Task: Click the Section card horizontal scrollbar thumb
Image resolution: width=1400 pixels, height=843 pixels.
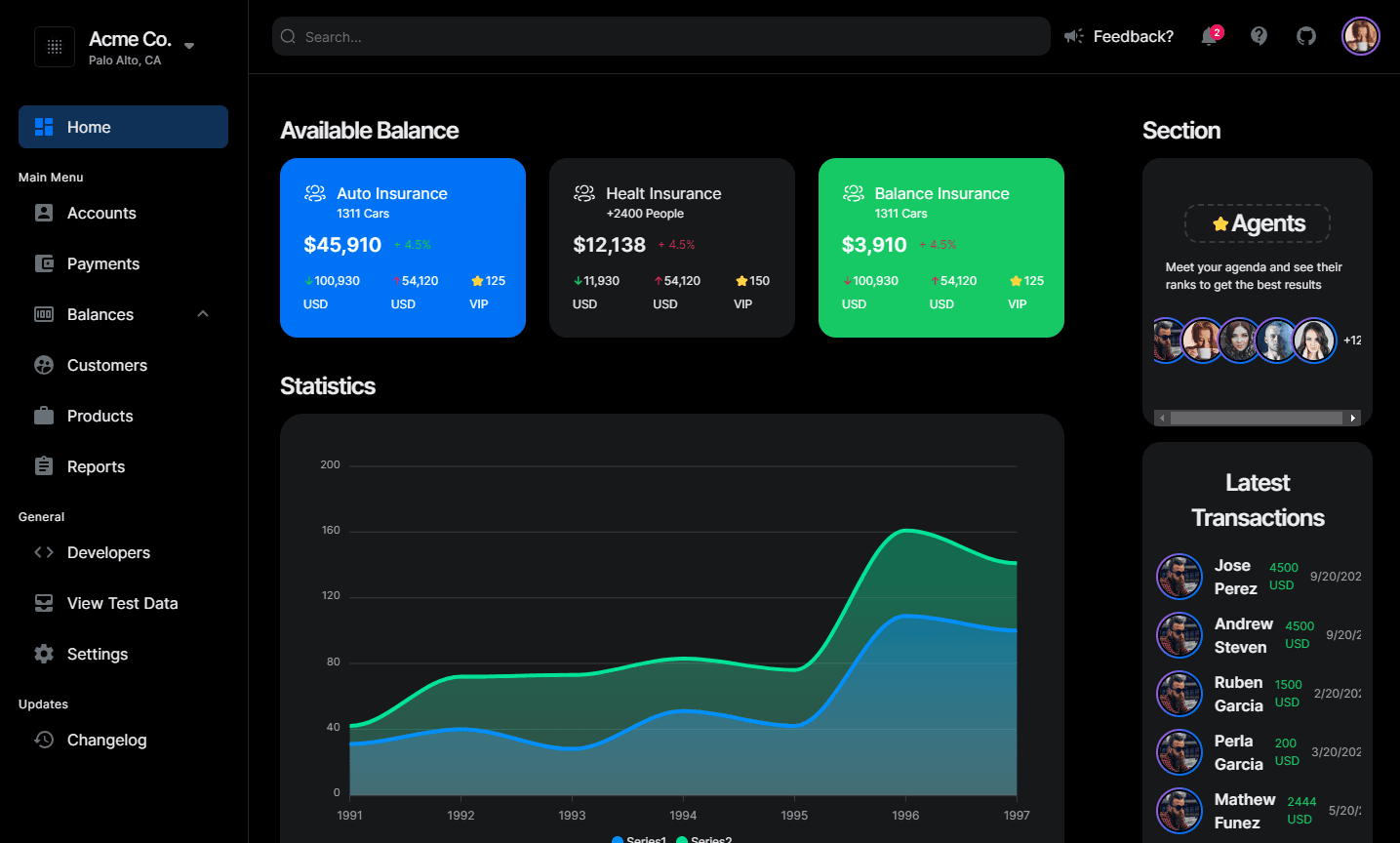Action: coord(1257,418)
